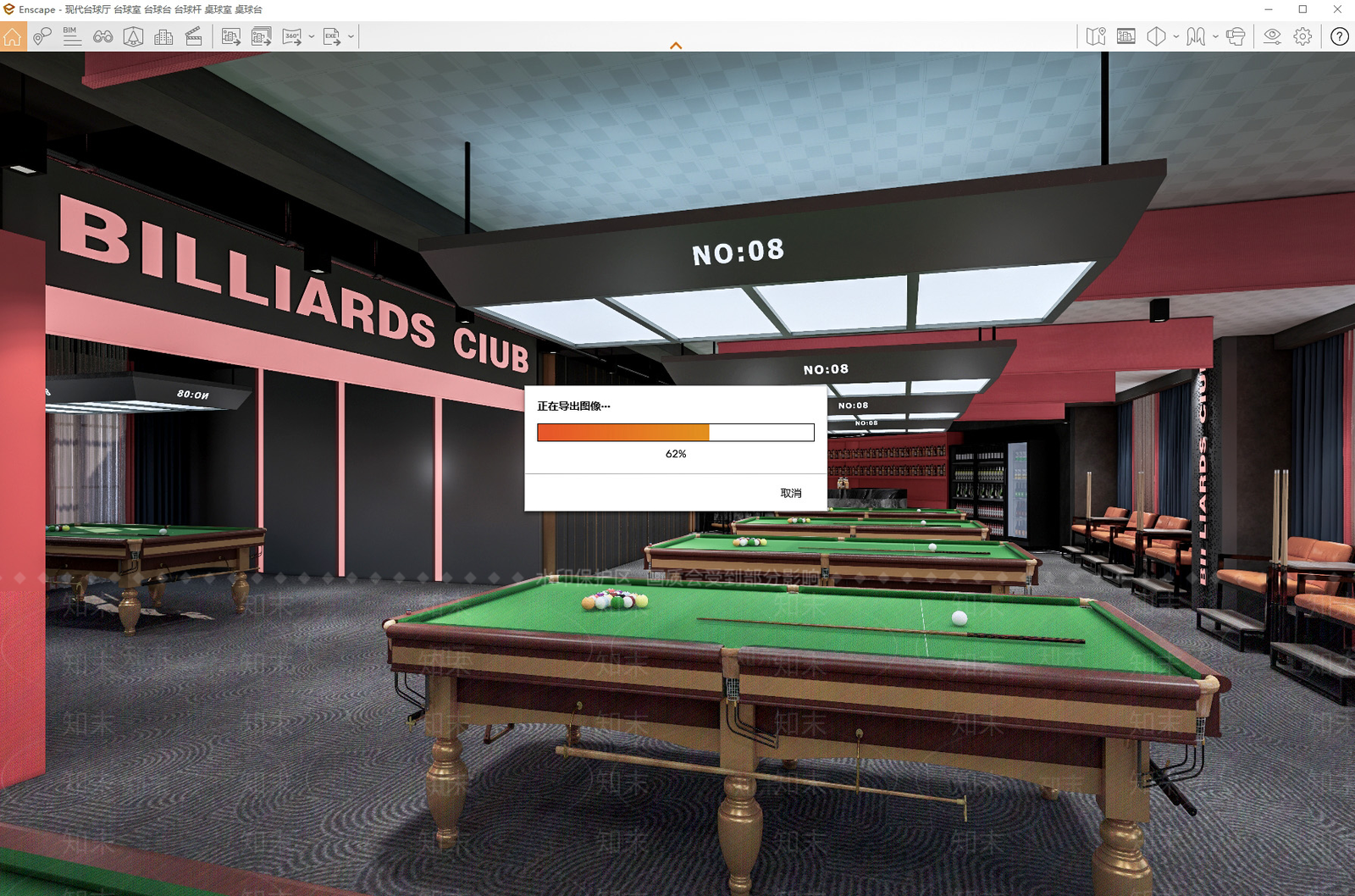Collapse the toolbar with the orange chevron
This screenshot has height=896, width=1355.
(676, 46)
